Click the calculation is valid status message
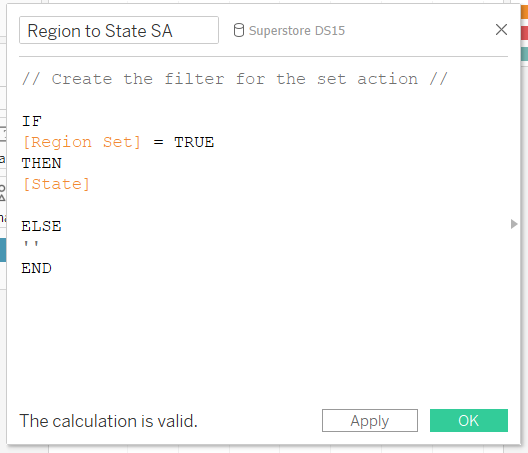528x453 pixels. click(108, 421)
